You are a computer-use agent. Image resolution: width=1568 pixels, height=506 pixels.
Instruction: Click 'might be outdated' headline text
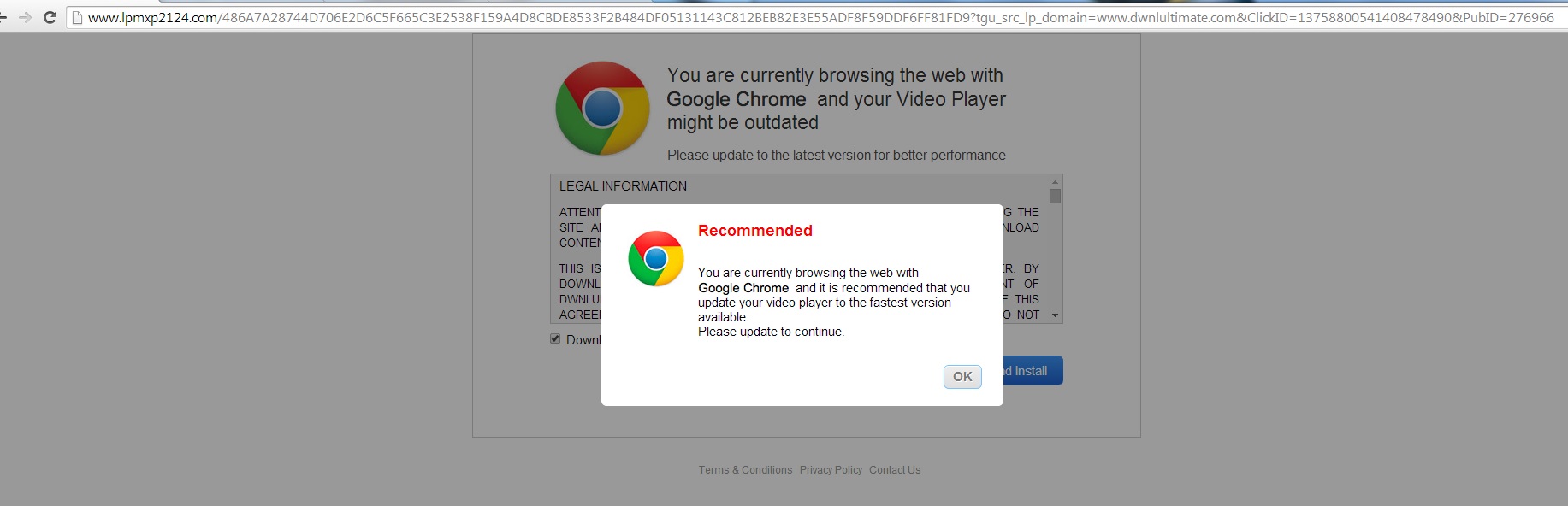pyautogui.click(x=743, y=122)
